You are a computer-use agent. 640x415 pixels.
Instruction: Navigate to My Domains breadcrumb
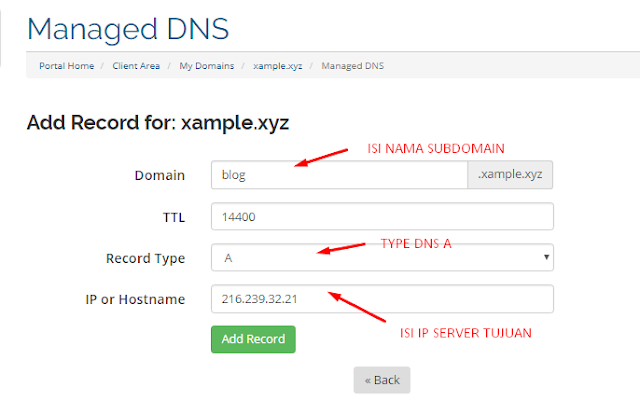pos(207,66)
